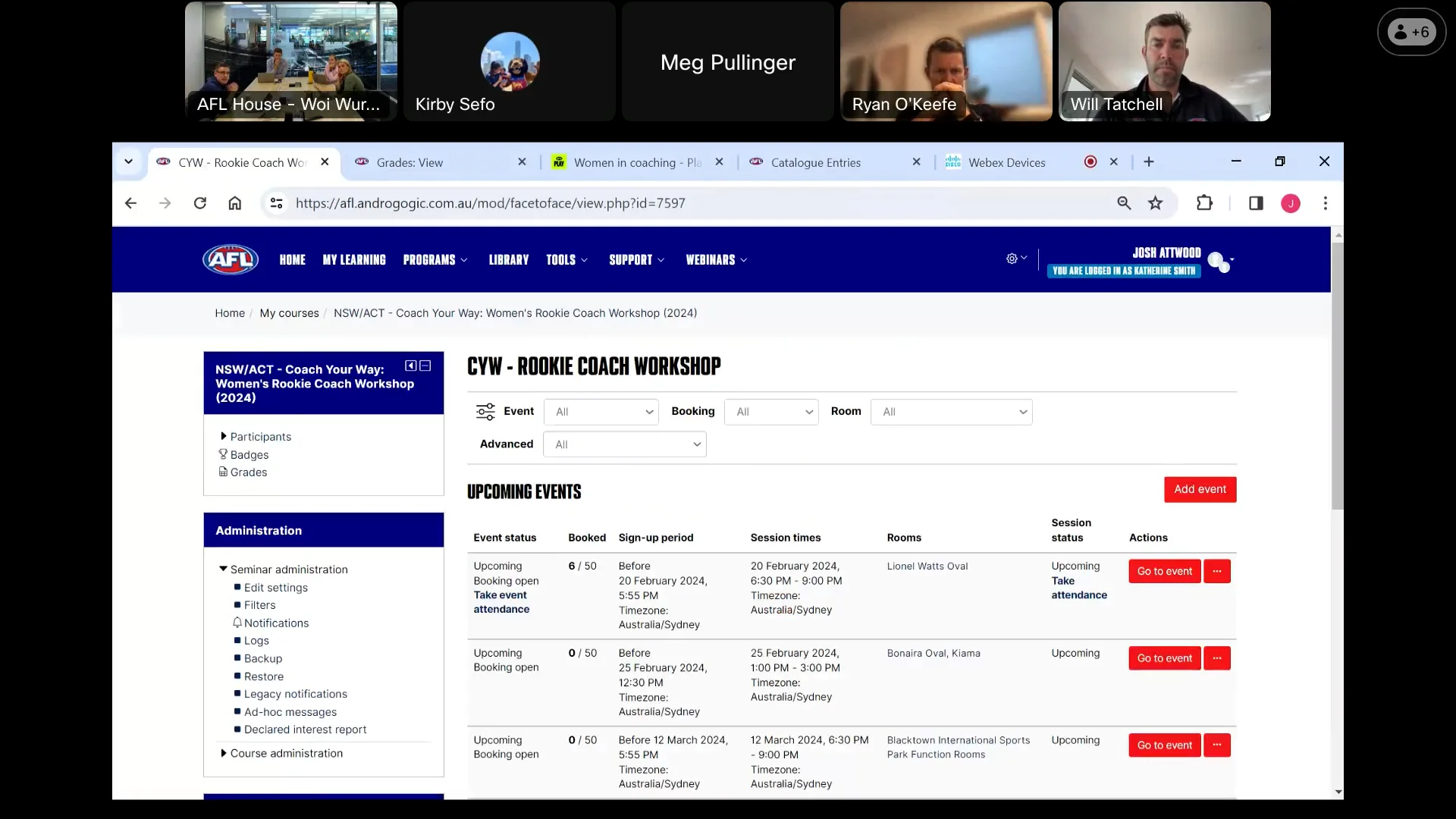Screen dimensions: 1456x819
Task: Click the AFL logo in the header
Action: pyautogui.click(x=229, y=259)
